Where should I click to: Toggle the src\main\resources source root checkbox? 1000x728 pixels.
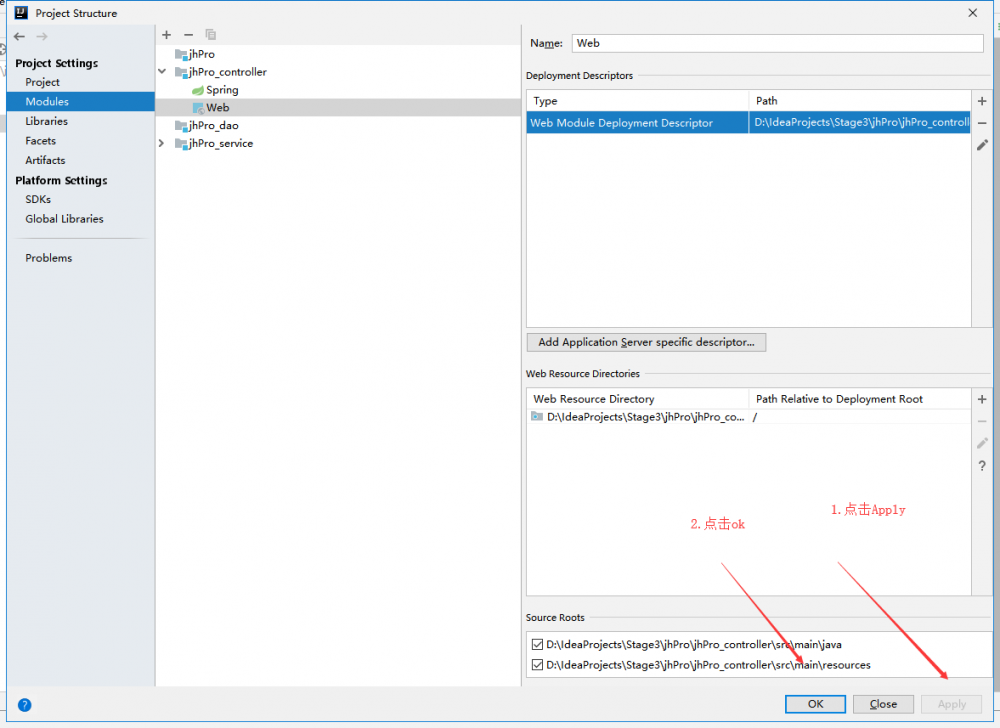pyautogui.click(x=538, y=665)
